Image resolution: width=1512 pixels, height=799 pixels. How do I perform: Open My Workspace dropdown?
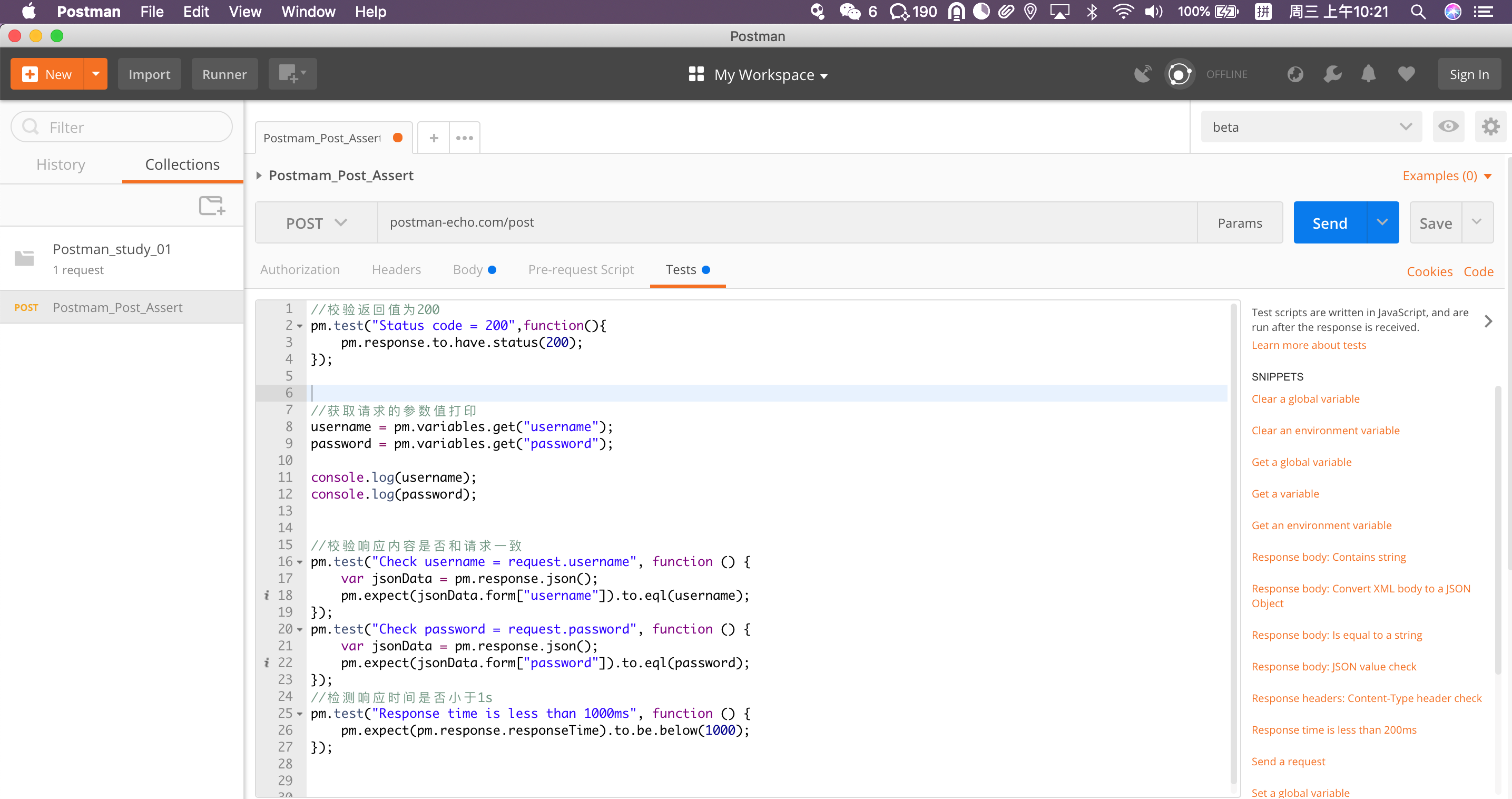coord(770,75)
